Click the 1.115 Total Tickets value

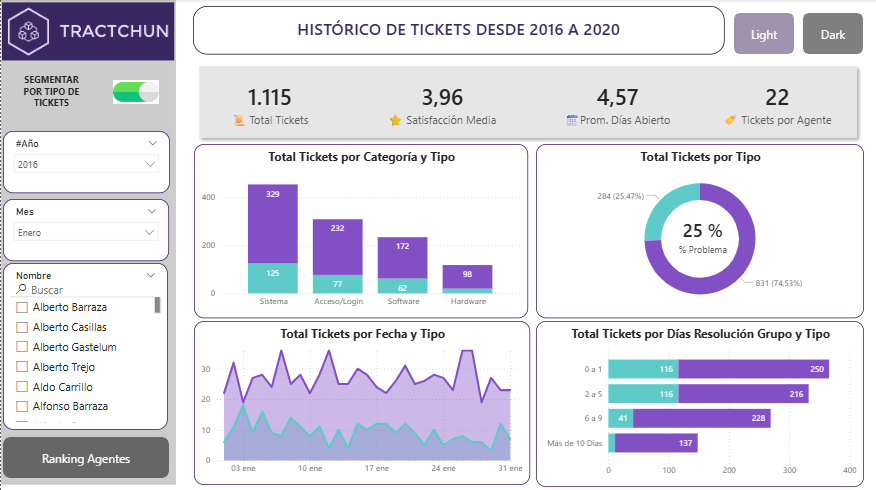(x=269, y=98)
